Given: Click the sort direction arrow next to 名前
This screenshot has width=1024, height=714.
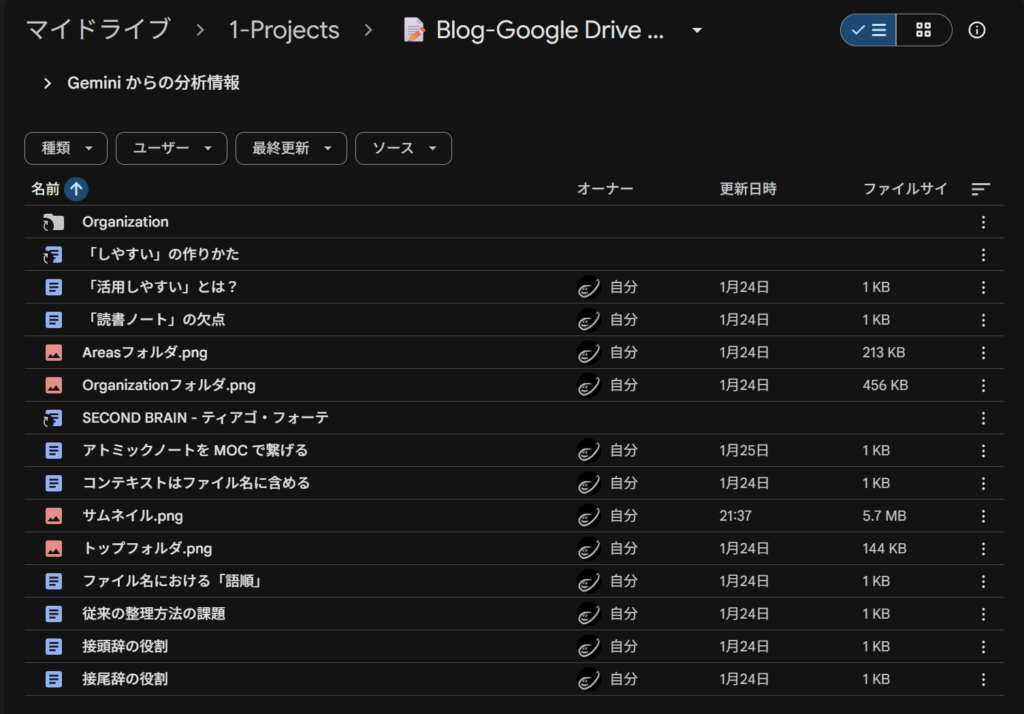Looking at the screenshot, I should [76, 189].
